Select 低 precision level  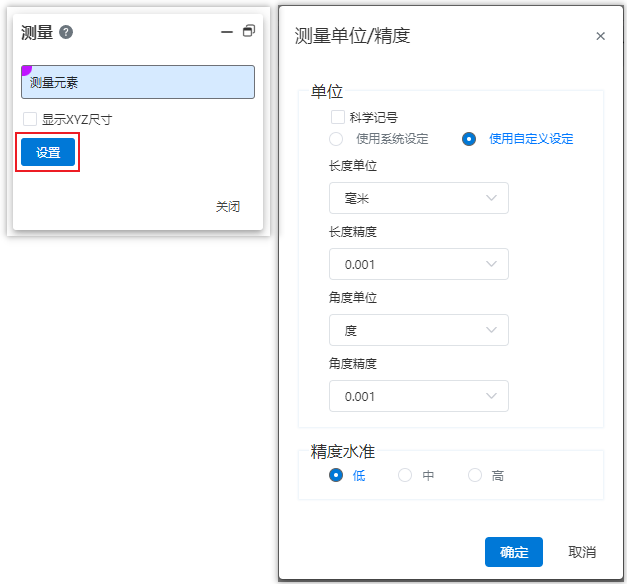(336, 475)
